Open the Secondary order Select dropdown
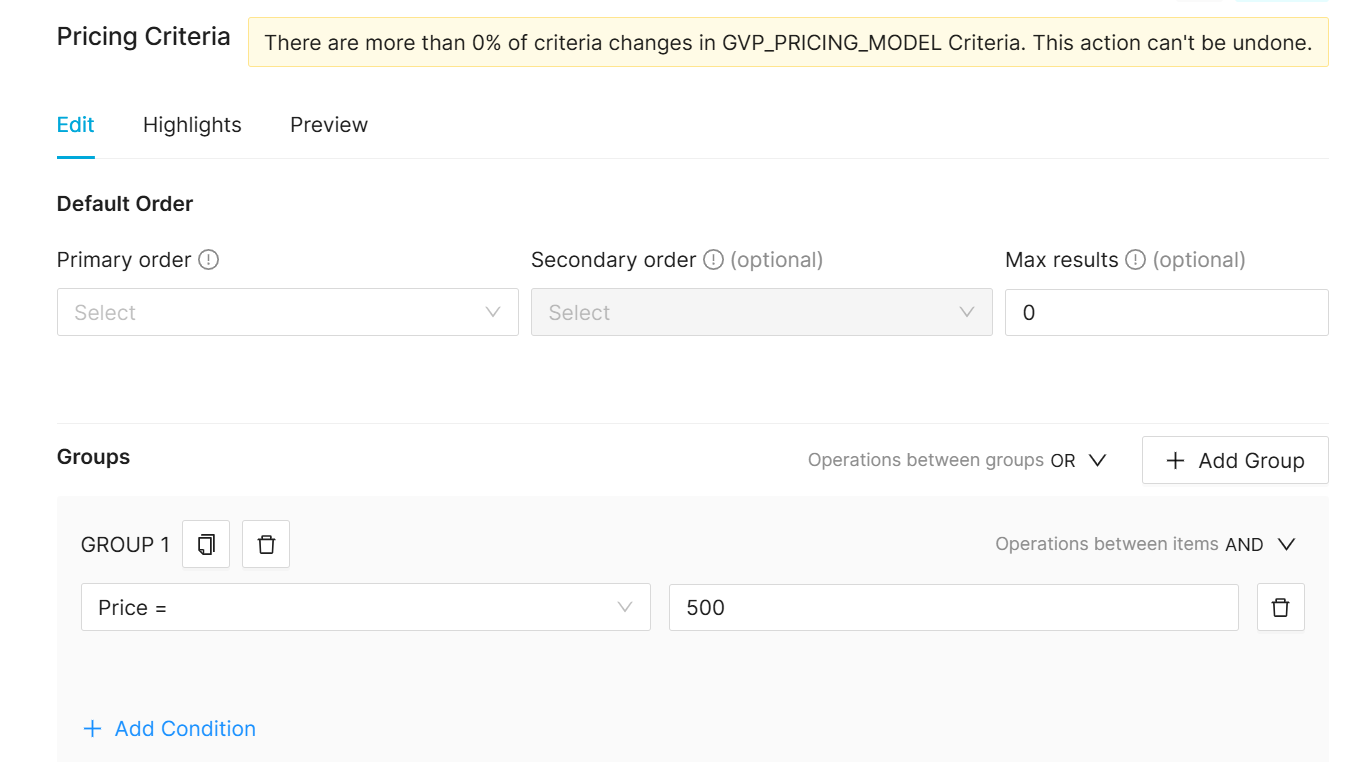 click(x=761, y=312)
